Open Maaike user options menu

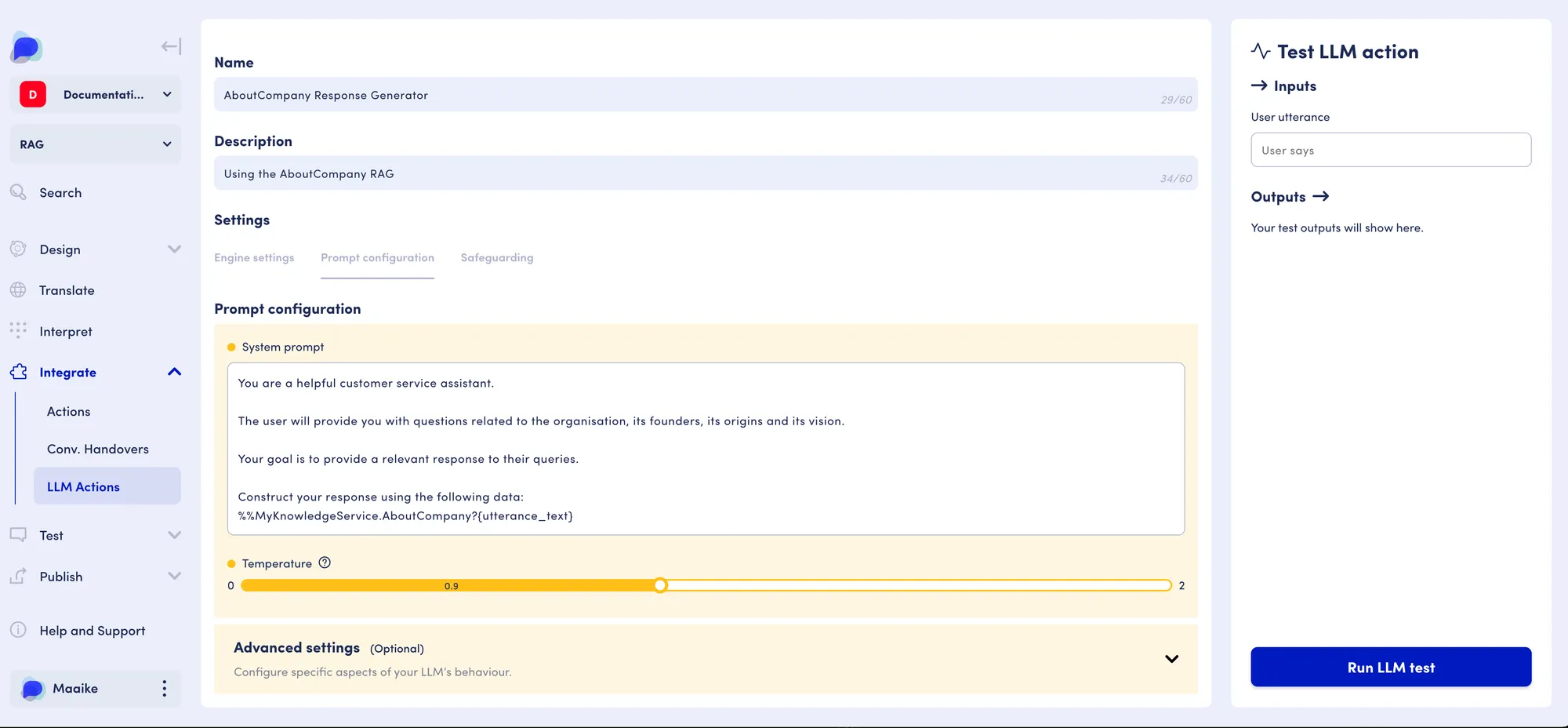(x=164, y=688)
